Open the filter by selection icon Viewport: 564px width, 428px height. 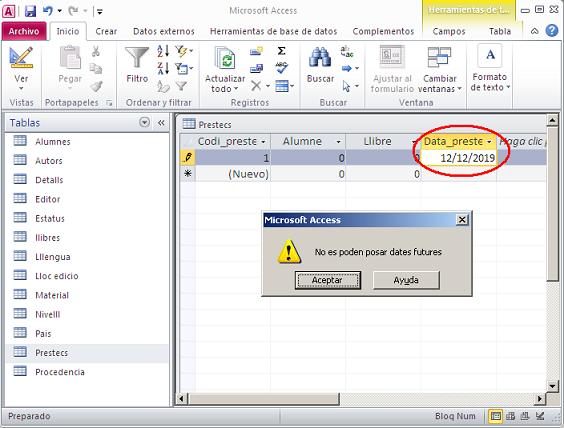183,51
